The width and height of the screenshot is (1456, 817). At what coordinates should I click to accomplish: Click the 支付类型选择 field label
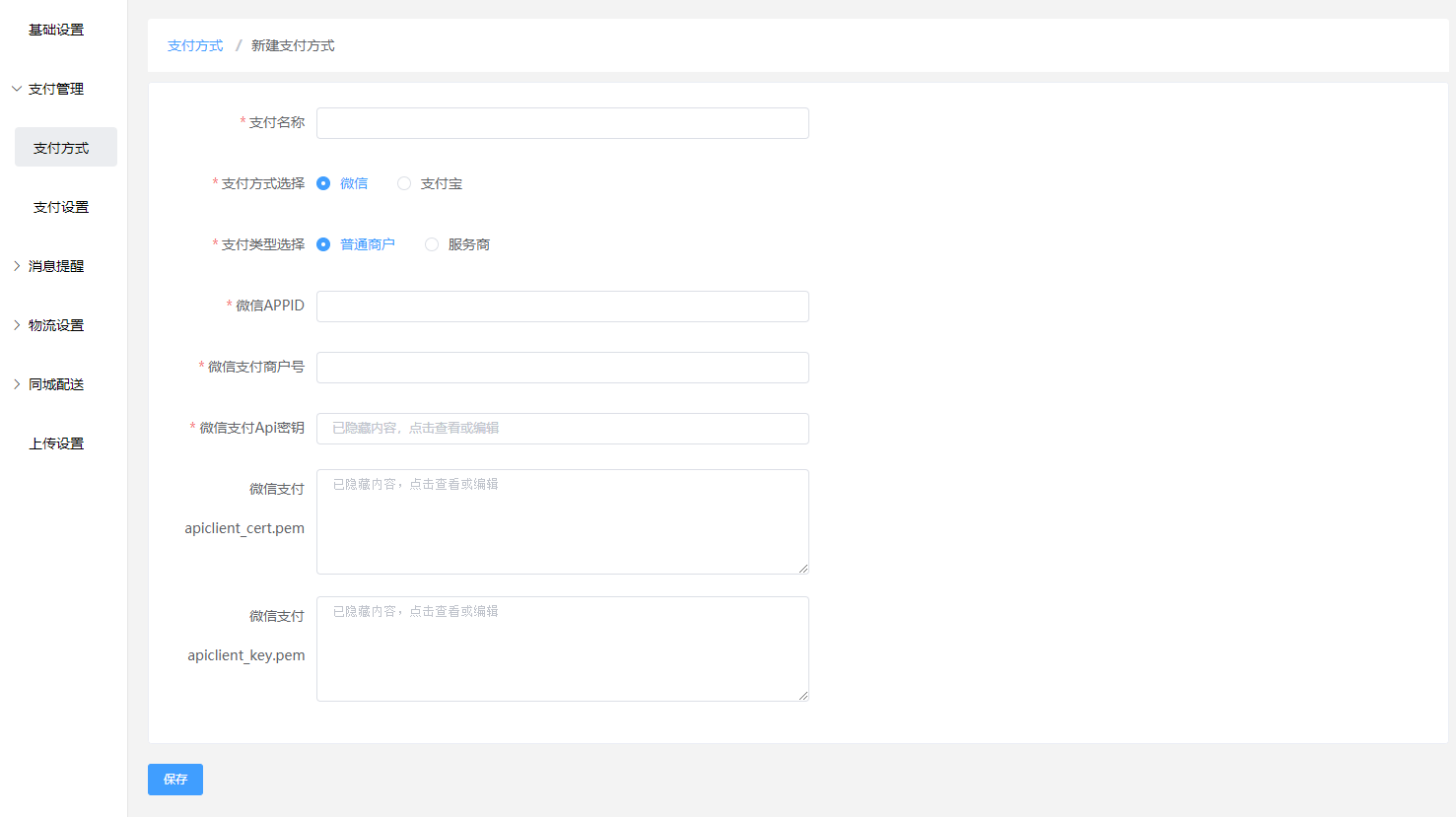[x=262, y=244]
